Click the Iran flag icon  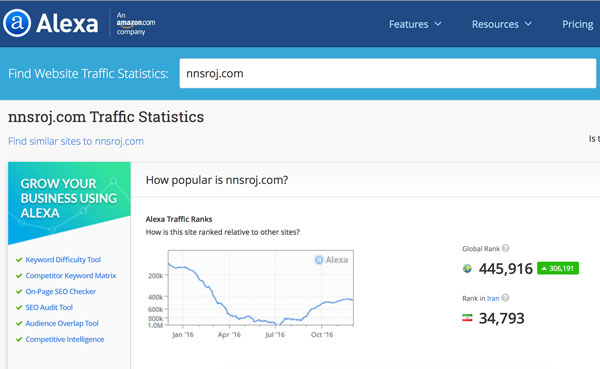(467, 318)
